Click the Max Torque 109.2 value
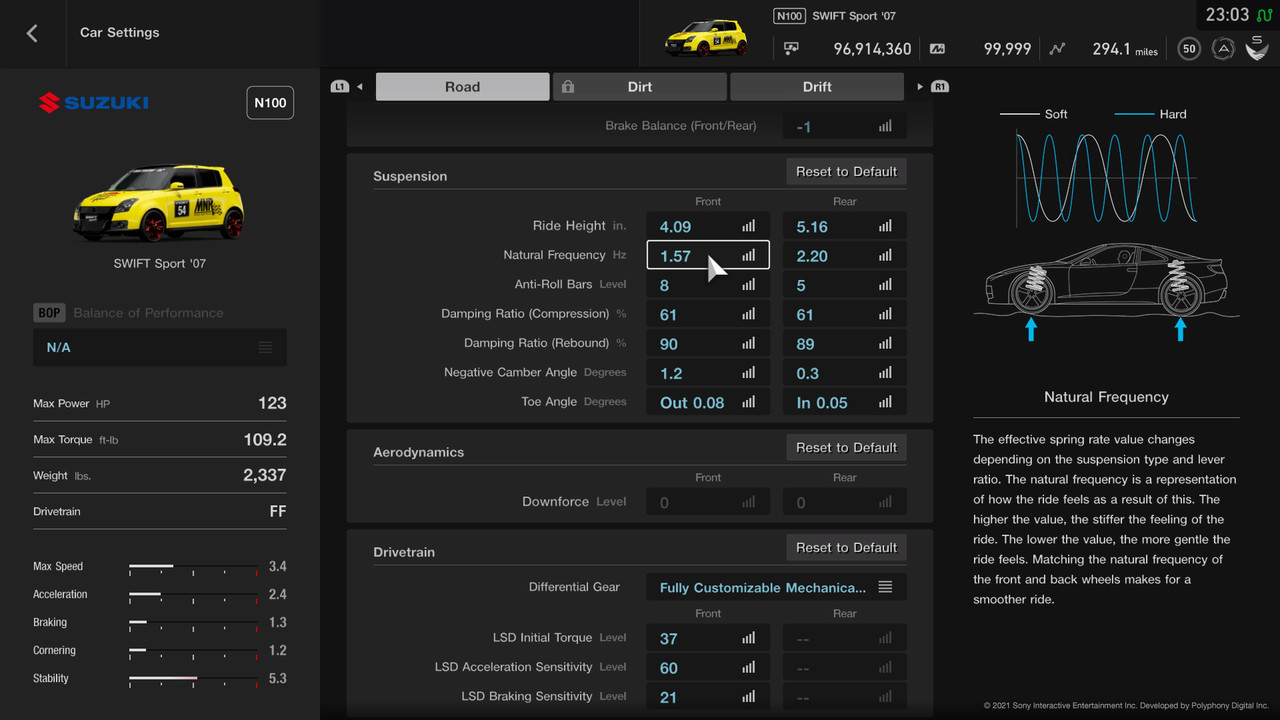This screenshot has width=1280, height=720. (x=265, y=439)
